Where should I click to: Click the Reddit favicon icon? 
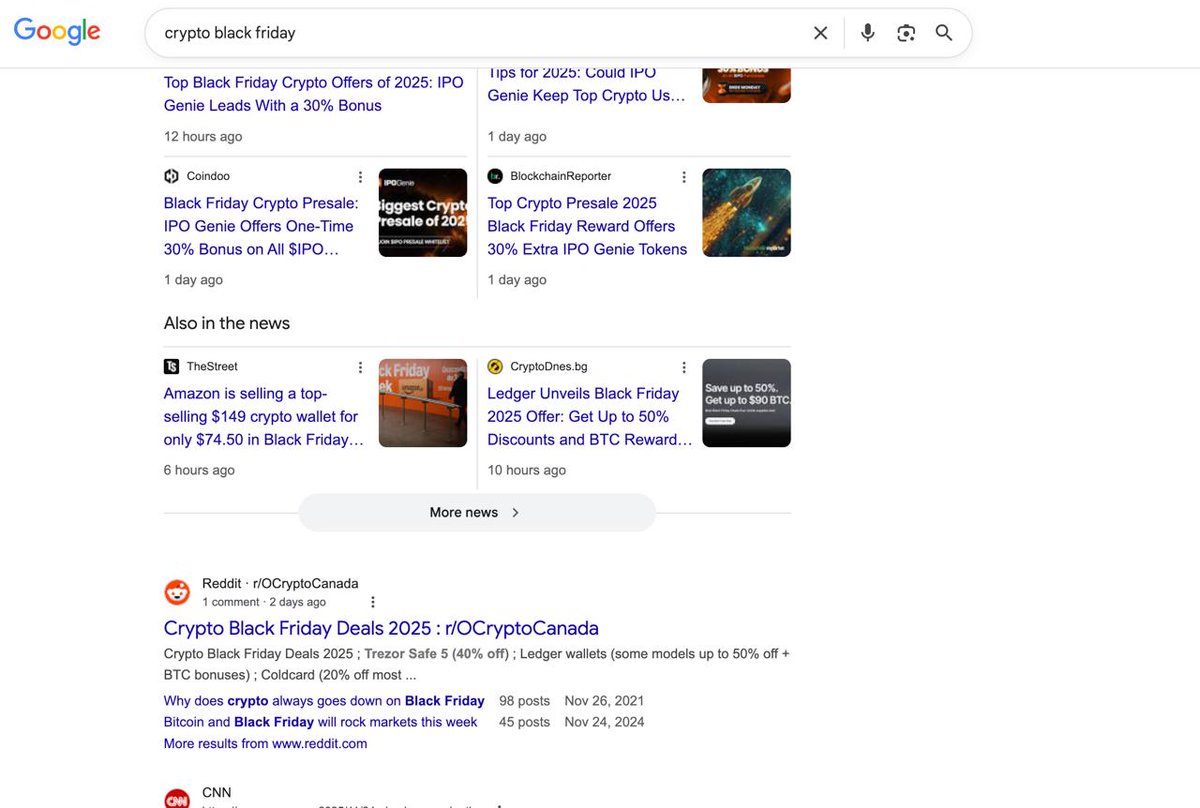coord(177,592)
